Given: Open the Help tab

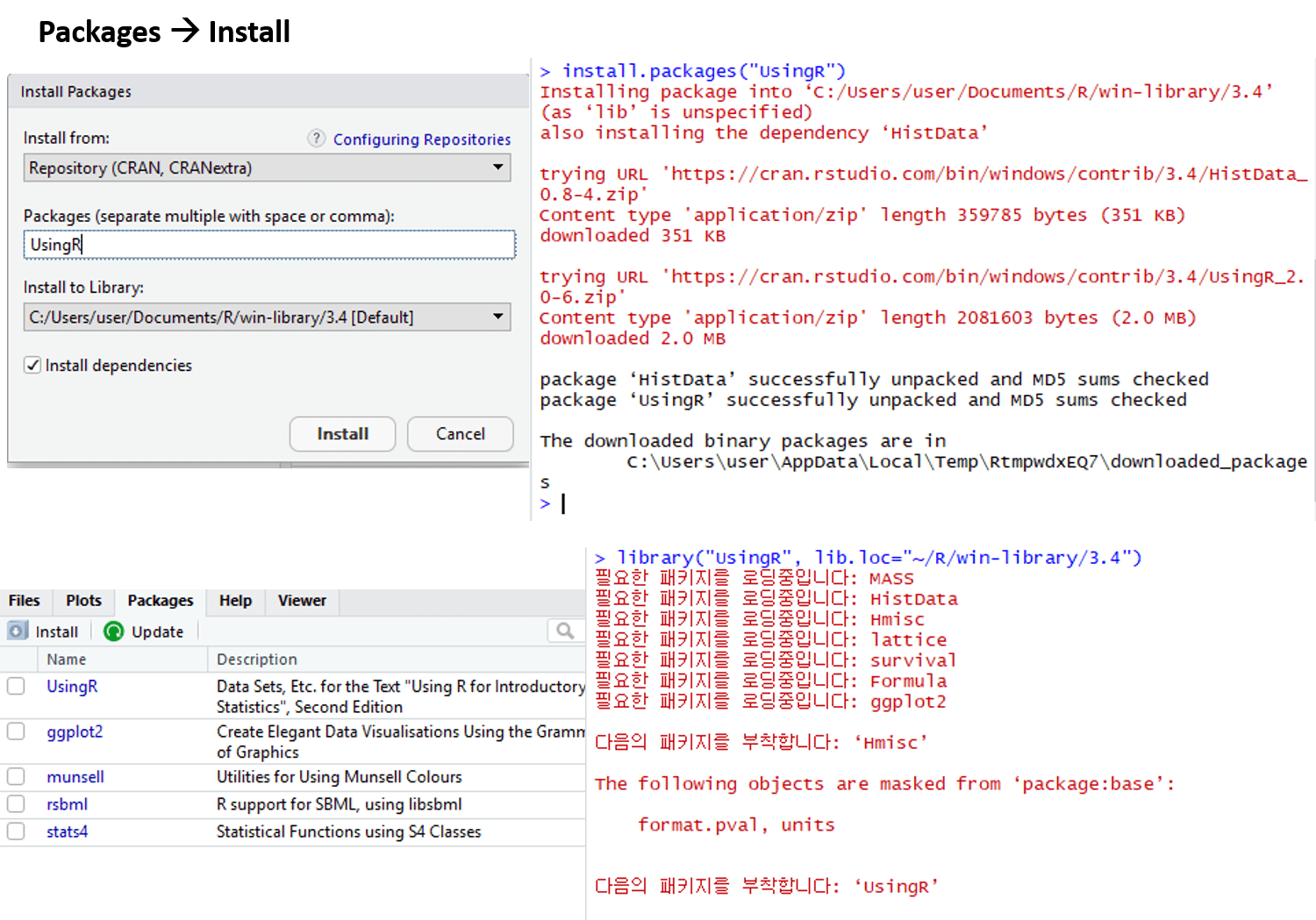Looking at the screenshot, I should pos(234,601).
